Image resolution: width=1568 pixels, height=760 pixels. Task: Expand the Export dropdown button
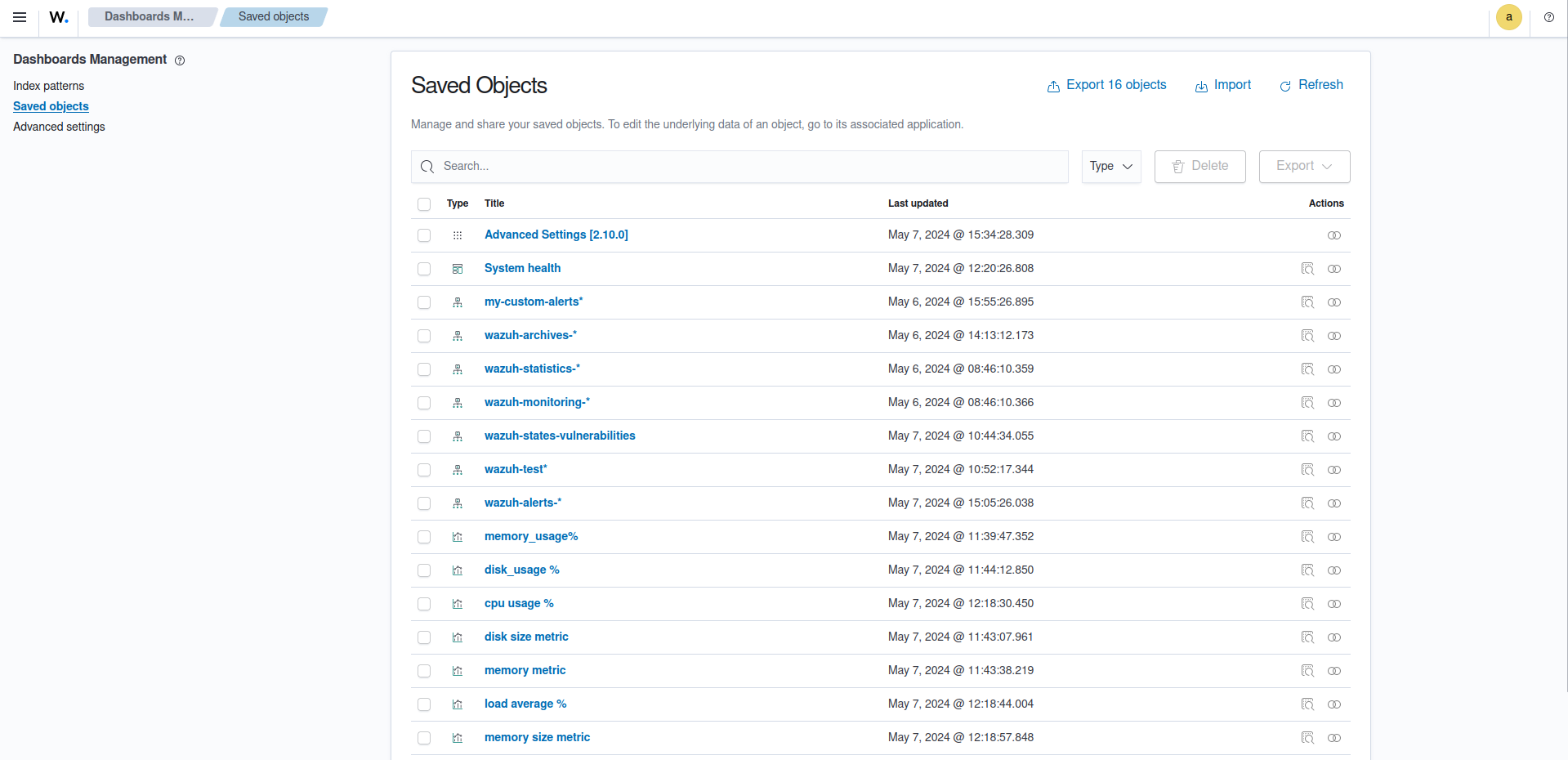(1304, 167)
